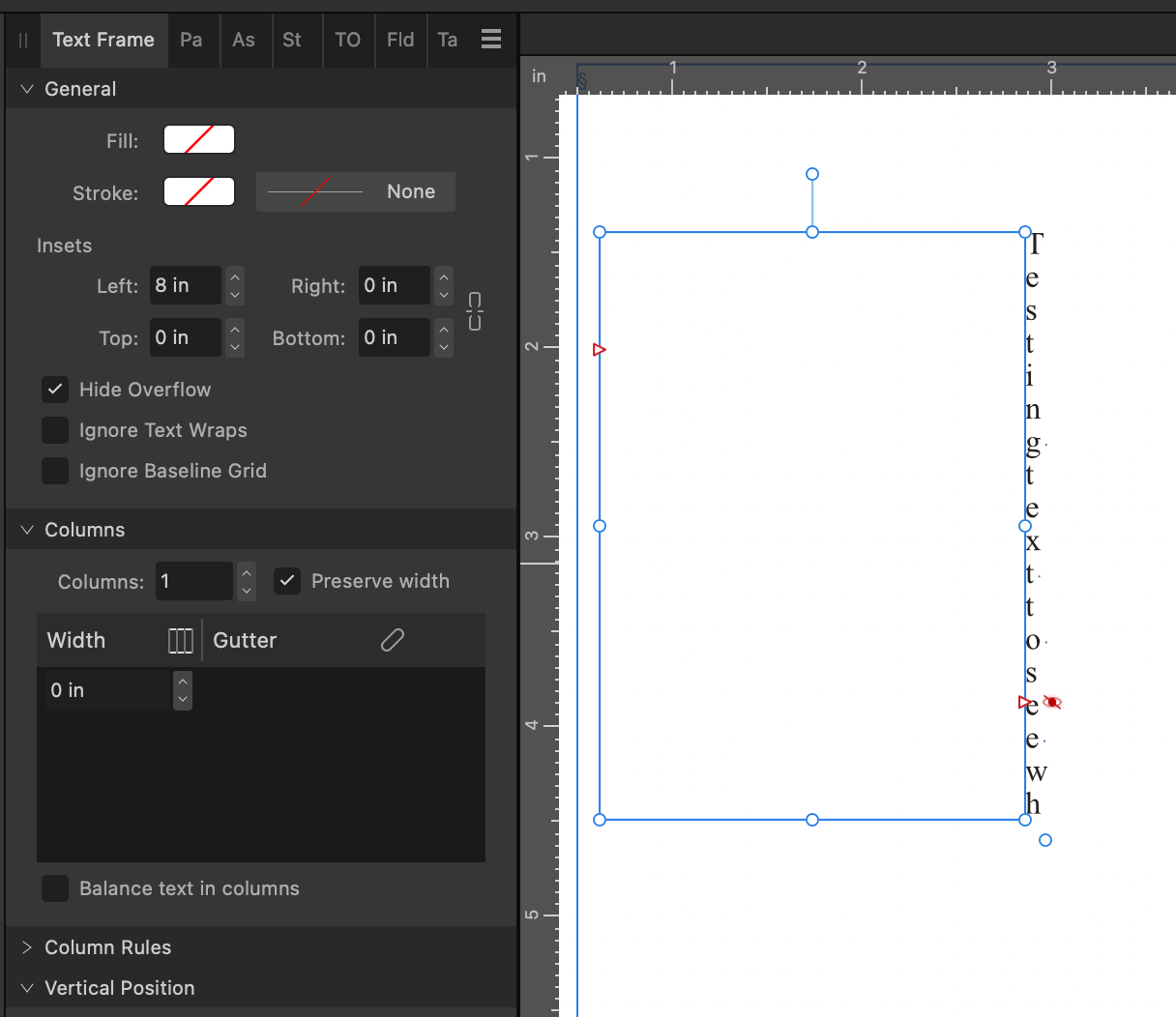Uncheck Preserve width
The image size is (1176, 1017).
pos(287,580)
